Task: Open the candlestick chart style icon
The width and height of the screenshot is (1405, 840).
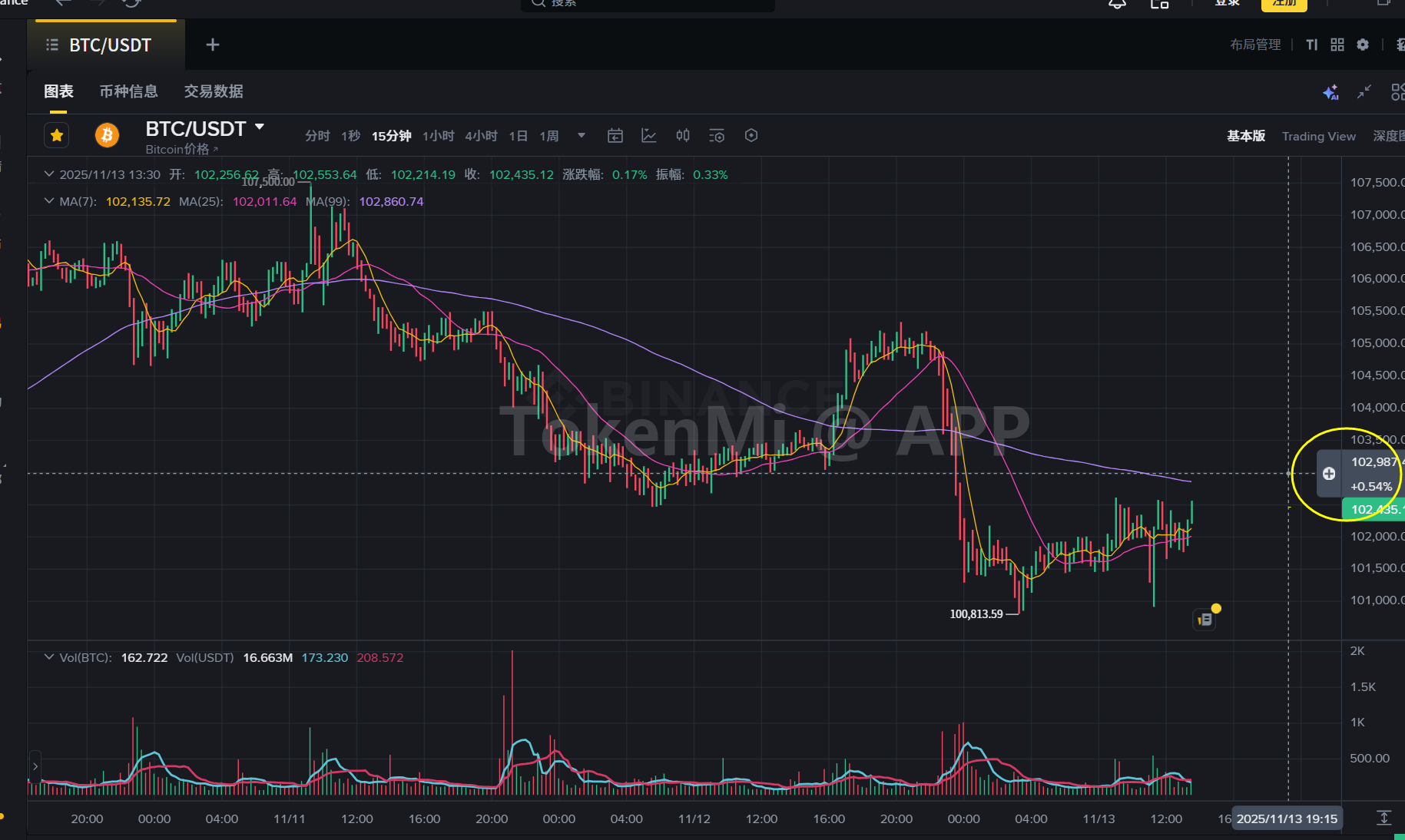Action: tap(683, 136)
